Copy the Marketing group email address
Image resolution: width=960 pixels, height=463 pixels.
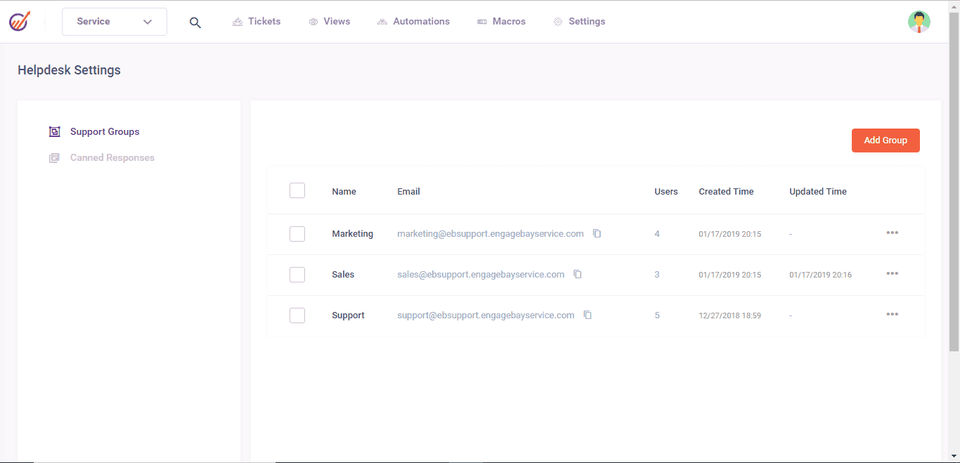pos(597,234)
